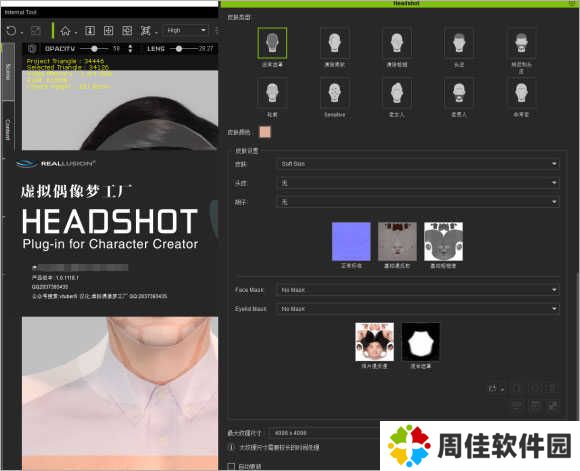580x471 pixels.
Task: Click the grey face diffuse texture thumbnail
Action: pyautogui.click(x=397, y=242)
